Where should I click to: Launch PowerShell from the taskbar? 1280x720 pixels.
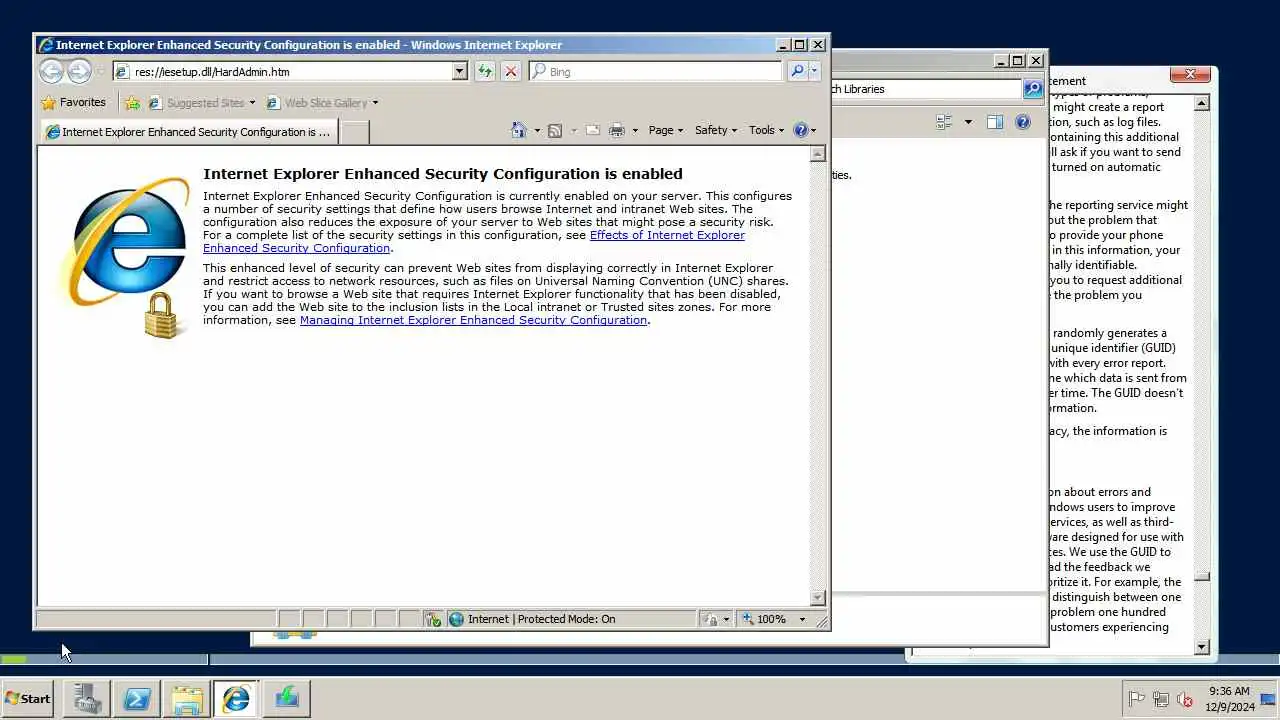[x=137, y=698]
